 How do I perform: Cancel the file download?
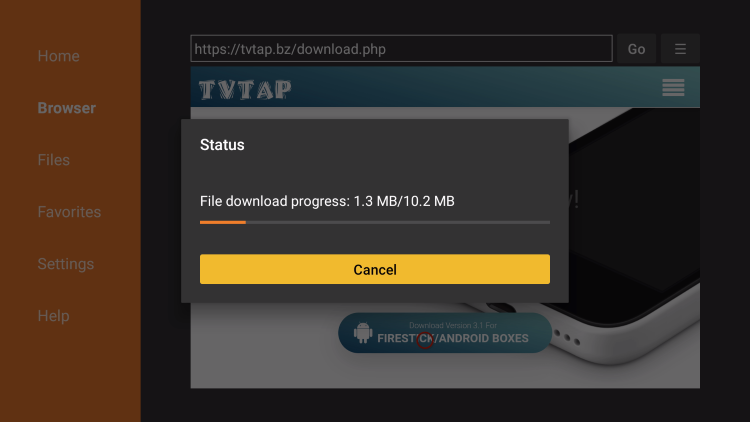[375, 269]
